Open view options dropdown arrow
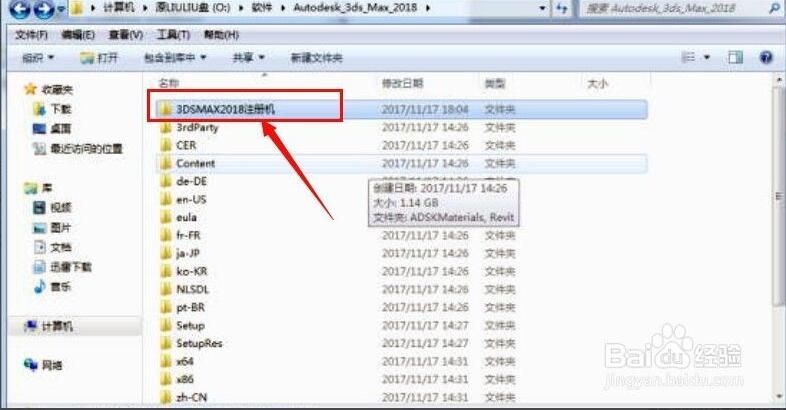786x410 pixels. [707, 57]
